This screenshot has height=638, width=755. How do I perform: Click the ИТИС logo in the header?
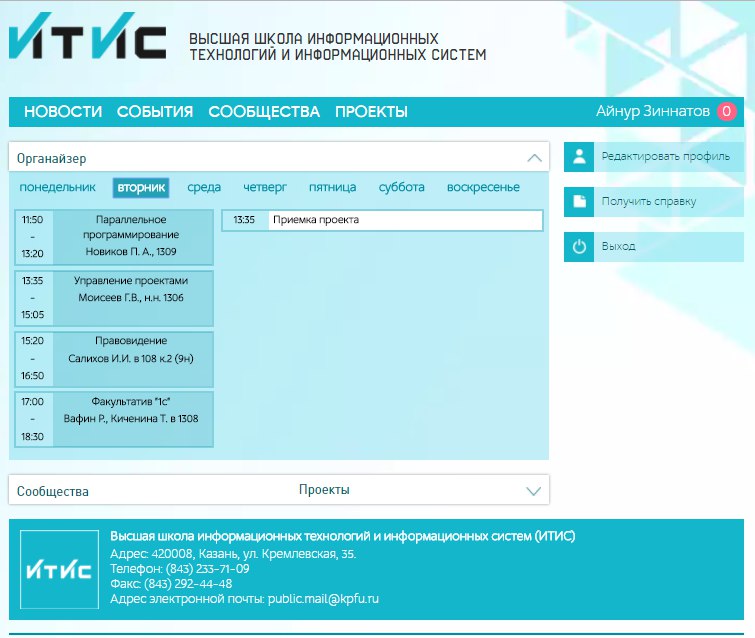(x=88, y=42)
